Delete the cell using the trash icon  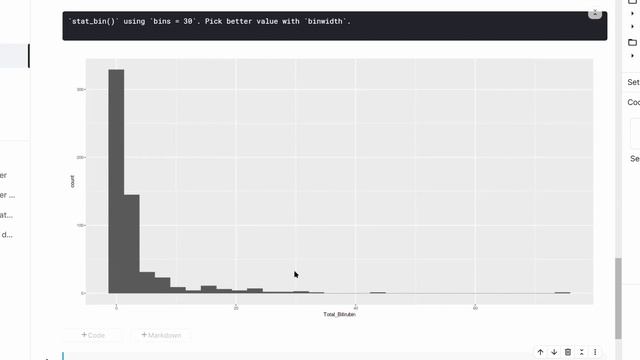[x=568, y=352]
